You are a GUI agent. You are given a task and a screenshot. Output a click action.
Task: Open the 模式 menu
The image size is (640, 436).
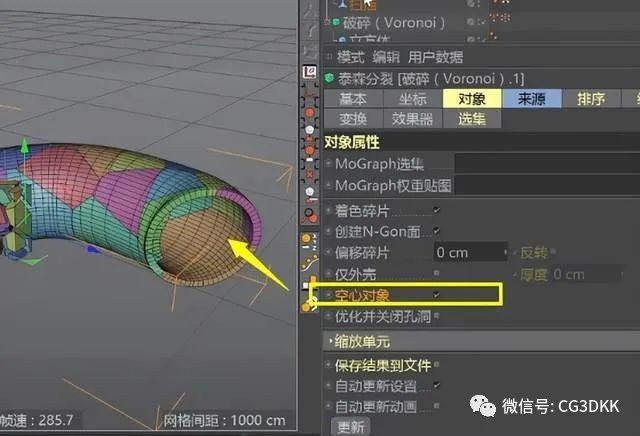tap(350, 57)
